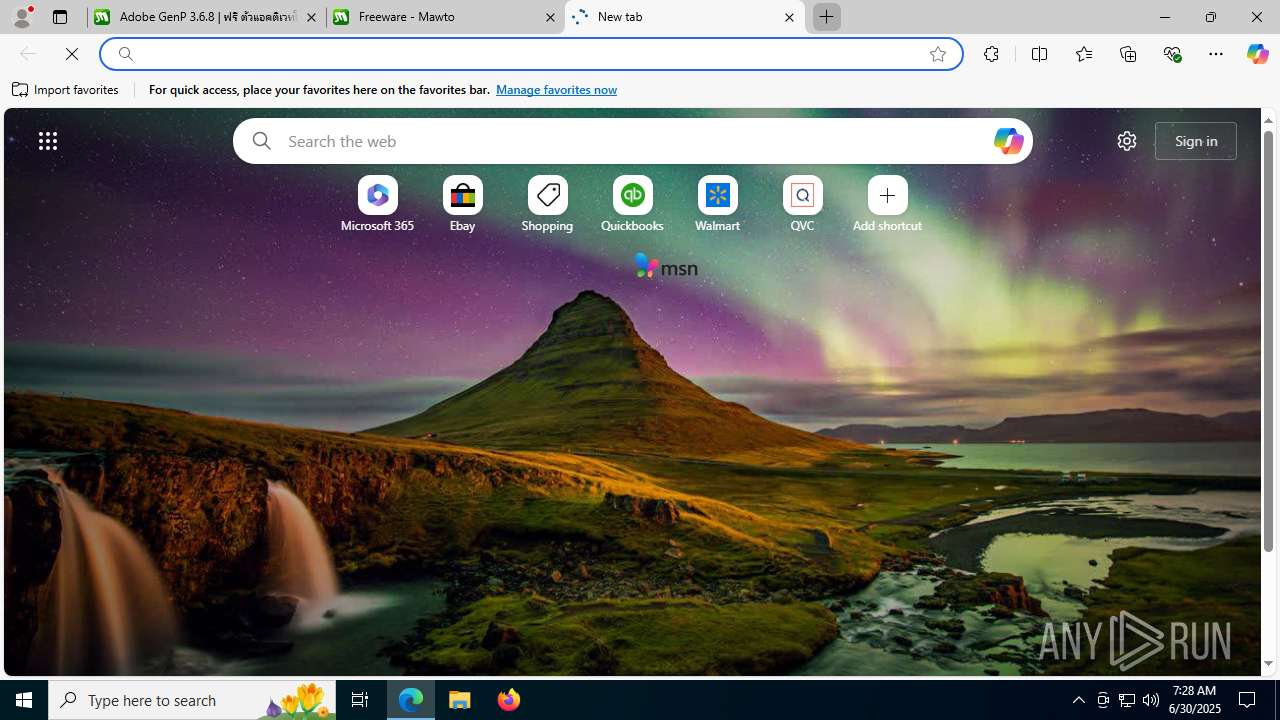
Task: Open File Explorer from the taskbar
Action: tap(460, 700)
